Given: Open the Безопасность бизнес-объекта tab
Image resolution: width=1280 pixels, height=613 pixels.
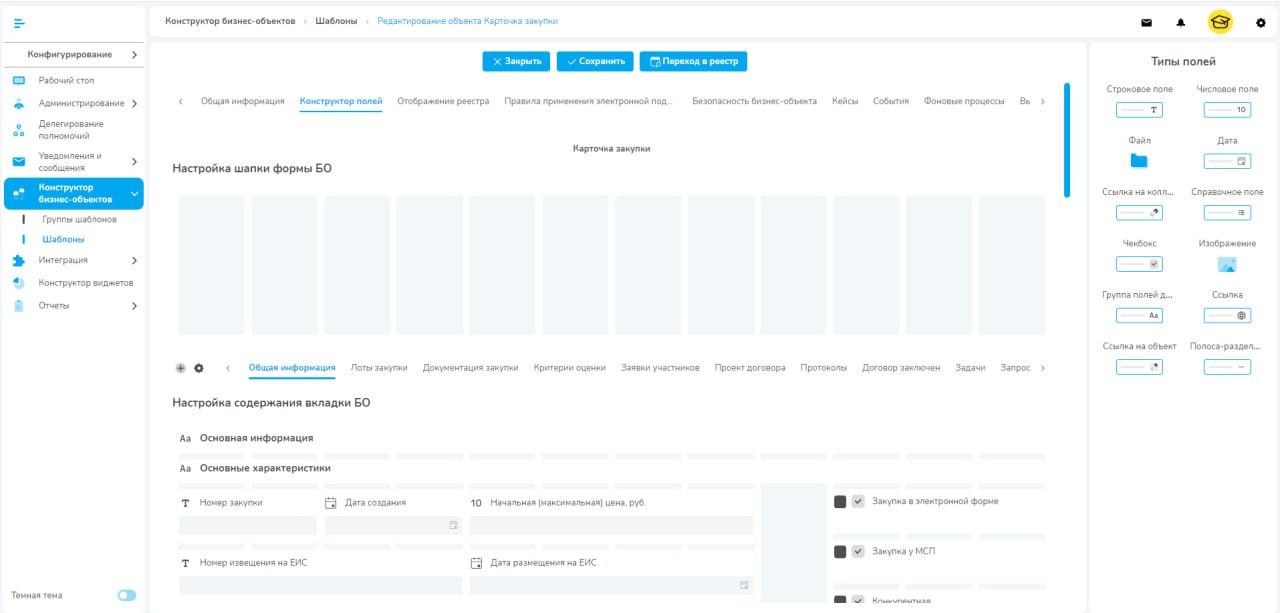Looking at the screenshot, I should pyautogui.click(x=754, y=101).
